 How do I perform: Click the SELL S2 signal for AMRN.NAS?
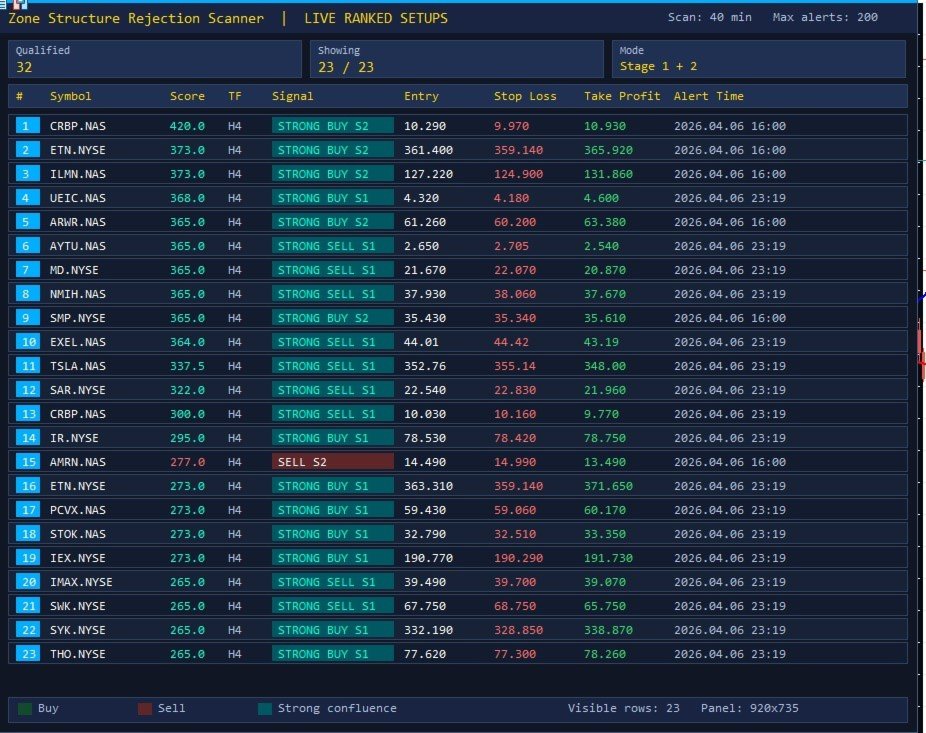click(x=332, y=462)
